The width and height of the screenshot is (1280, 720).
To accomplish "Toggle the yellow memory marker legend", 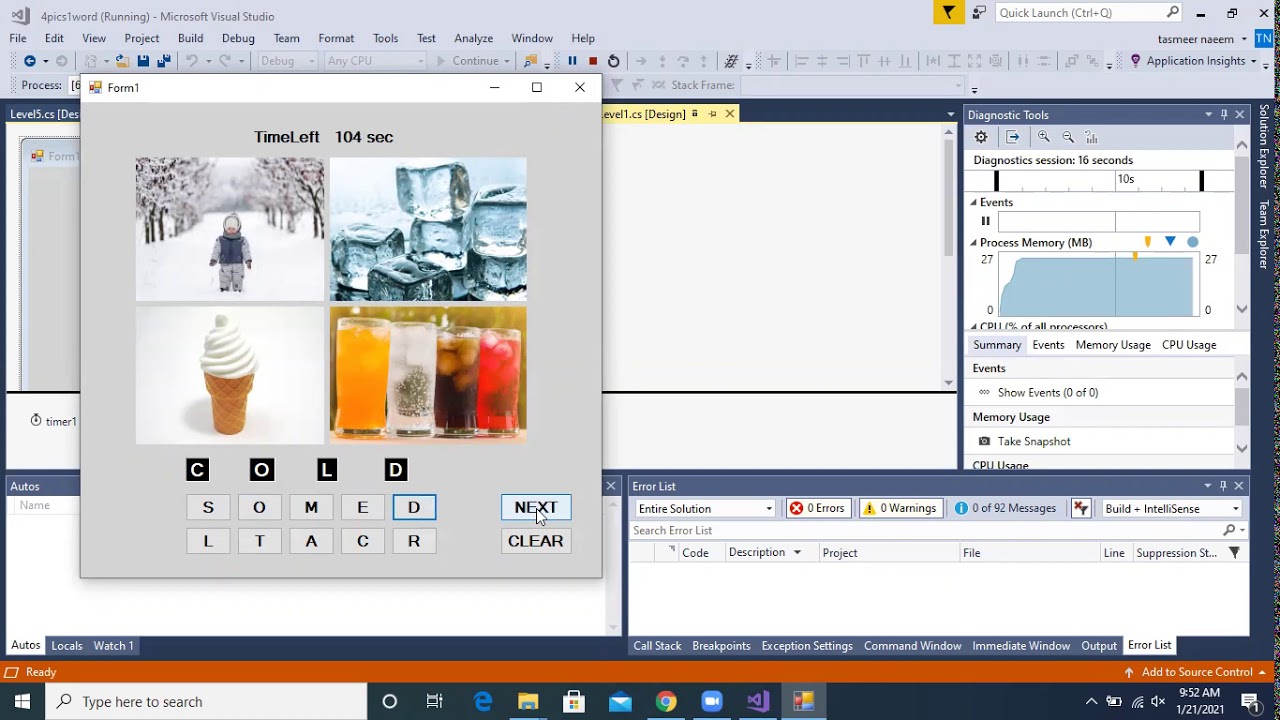I will (x=1147, y=242).
